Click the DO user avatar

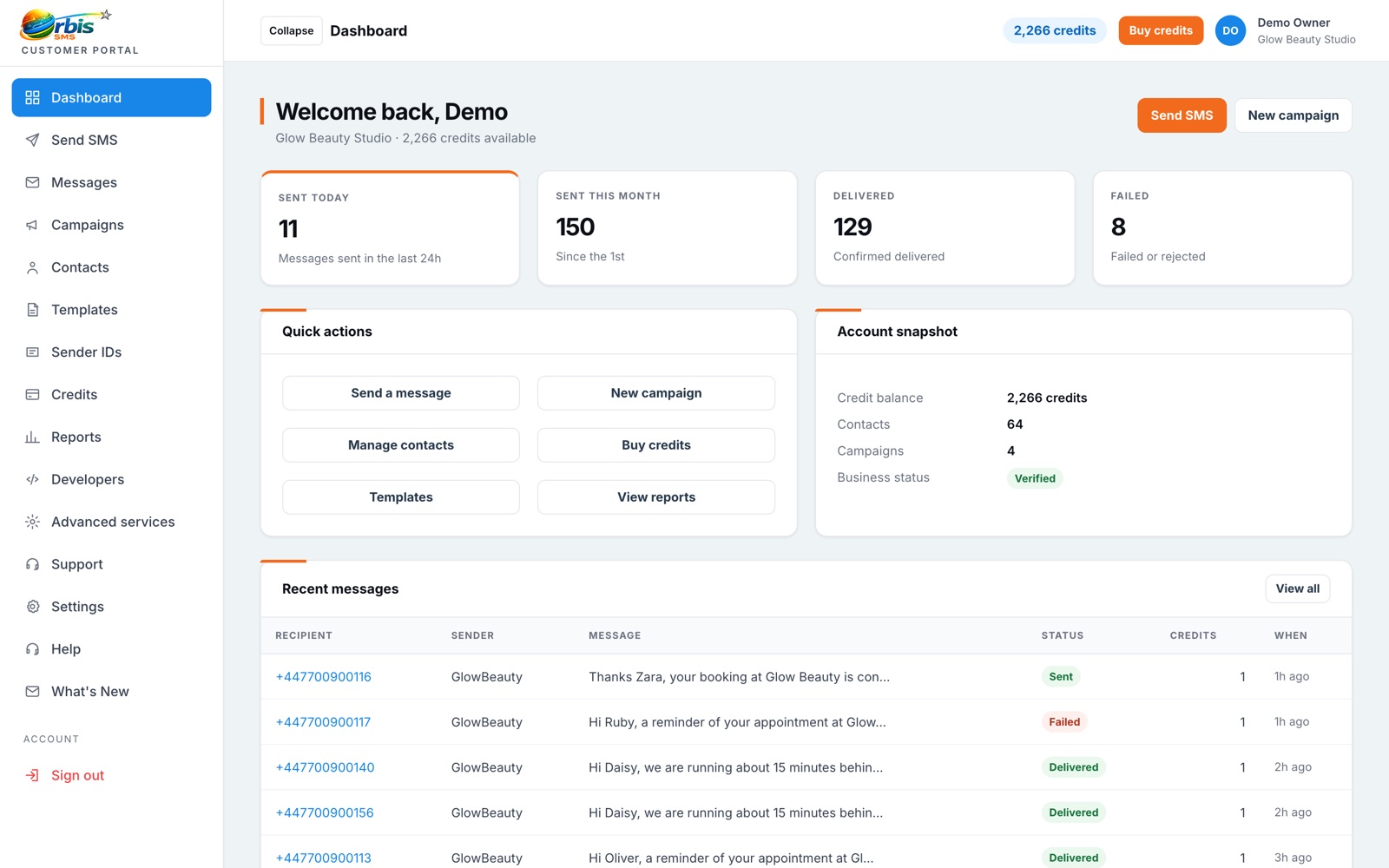click(1230, 30)
